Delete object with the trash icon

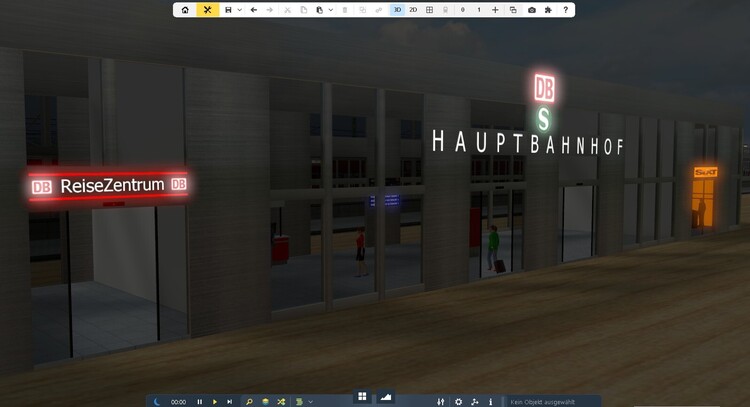345,10
